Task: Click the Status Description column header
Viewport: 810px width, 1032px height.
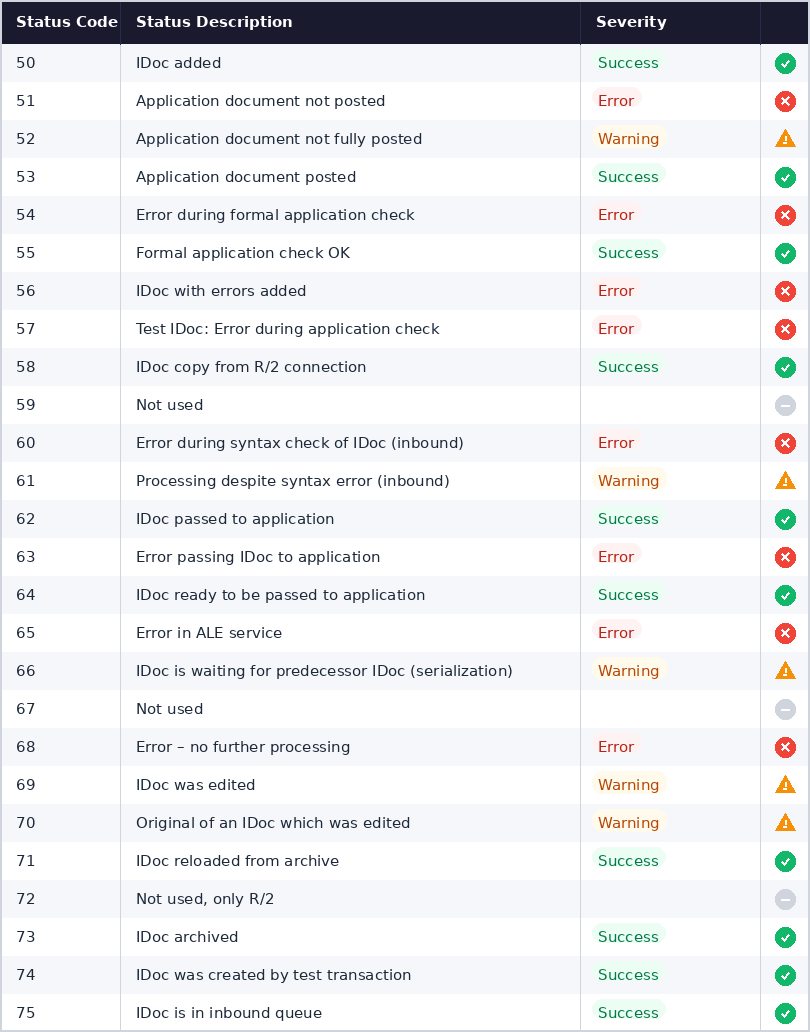Action: tap(214, 22)
